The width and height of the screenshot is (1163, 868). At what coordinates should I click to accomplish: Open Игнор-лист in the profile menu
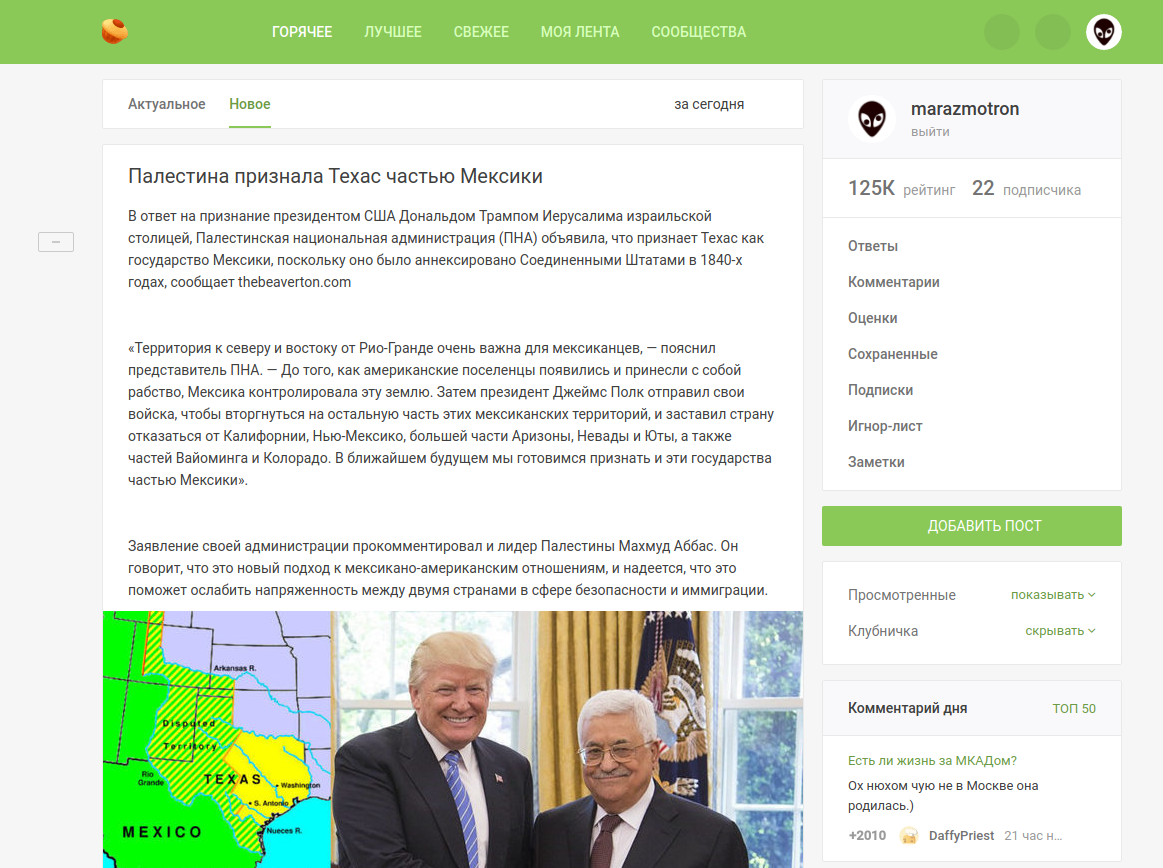[886, 426]
